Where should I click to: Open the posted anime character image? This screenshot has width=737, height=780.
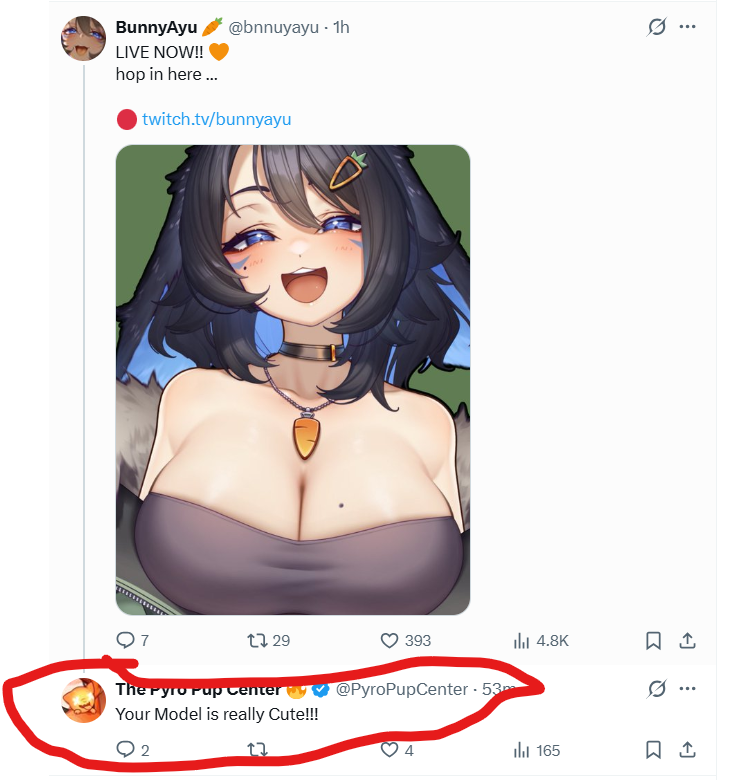click(x=293, y=380)
